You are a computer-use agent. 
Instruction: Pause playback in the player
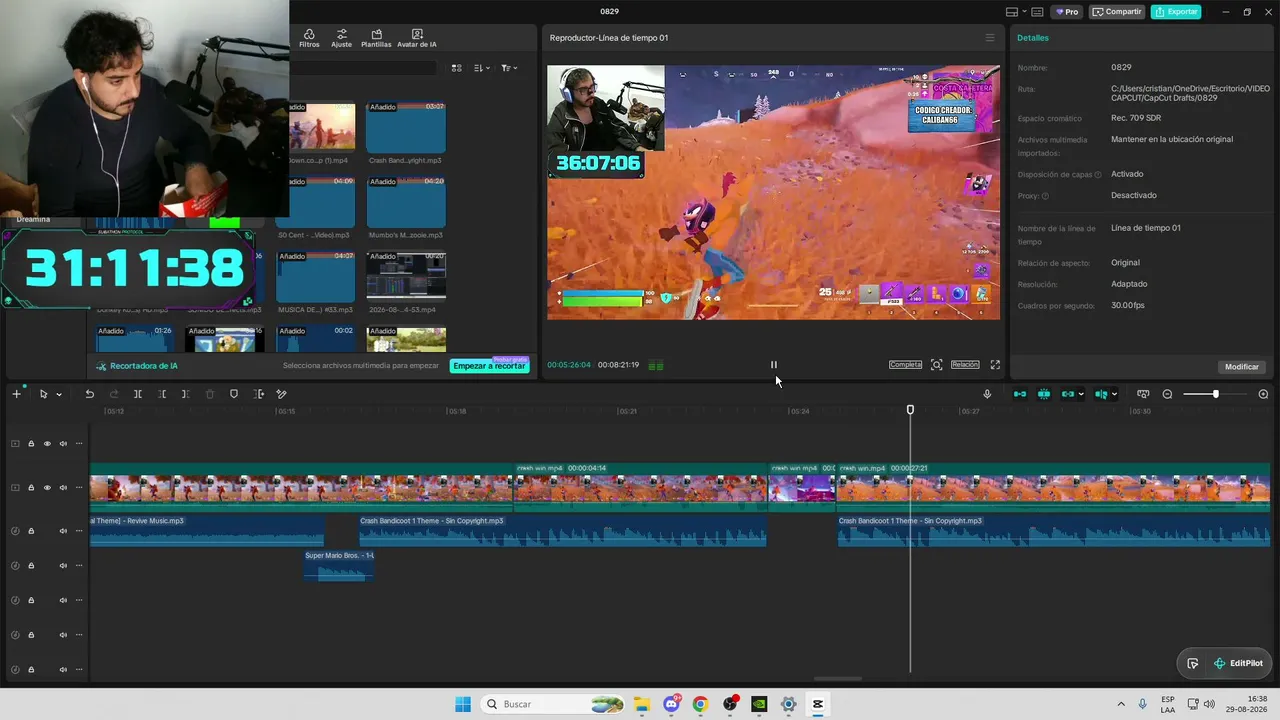pyautogui.click(x=773, y=365)
